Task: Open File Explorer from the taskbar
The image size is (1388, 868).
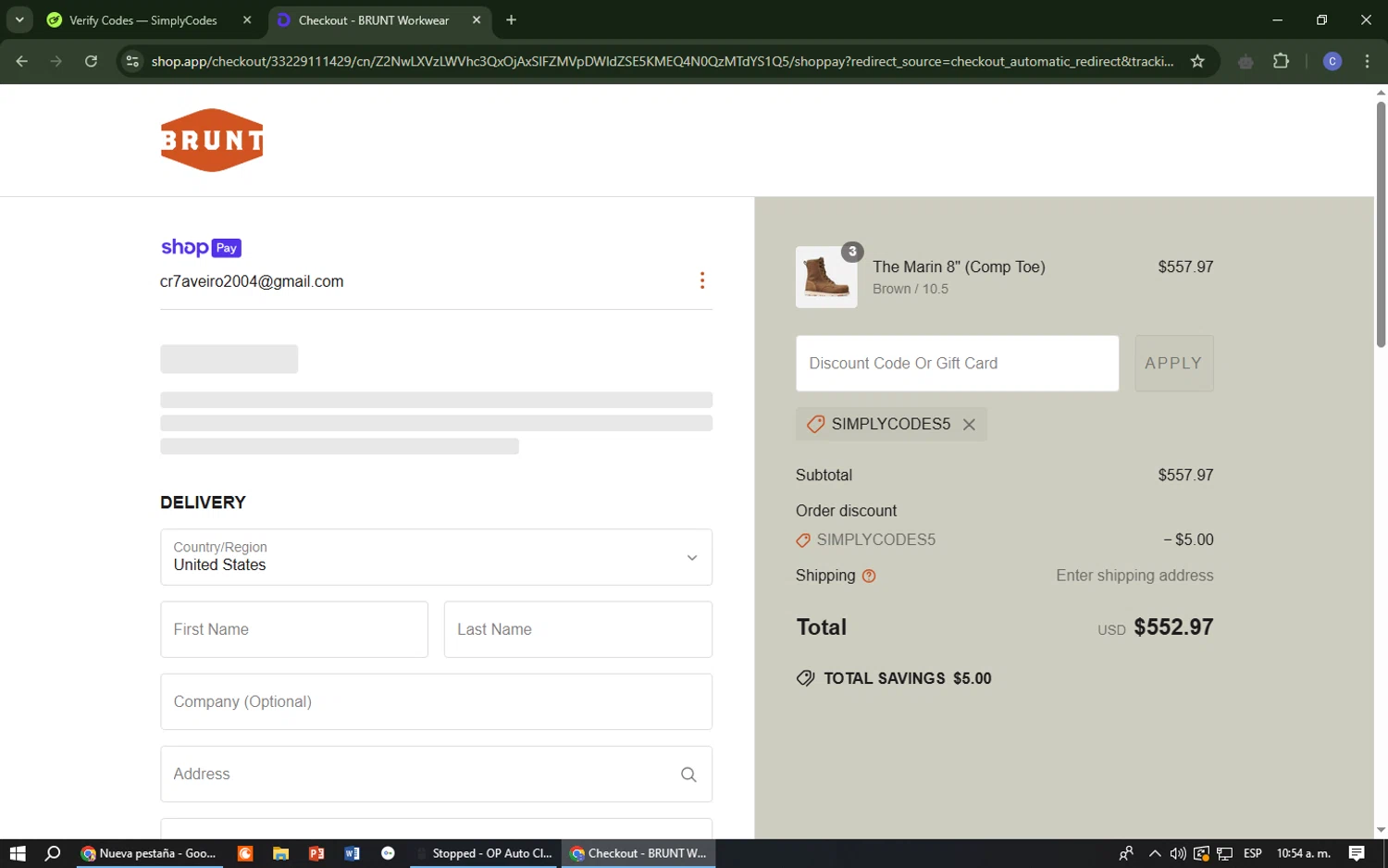Action: click(x=280, y=853)
